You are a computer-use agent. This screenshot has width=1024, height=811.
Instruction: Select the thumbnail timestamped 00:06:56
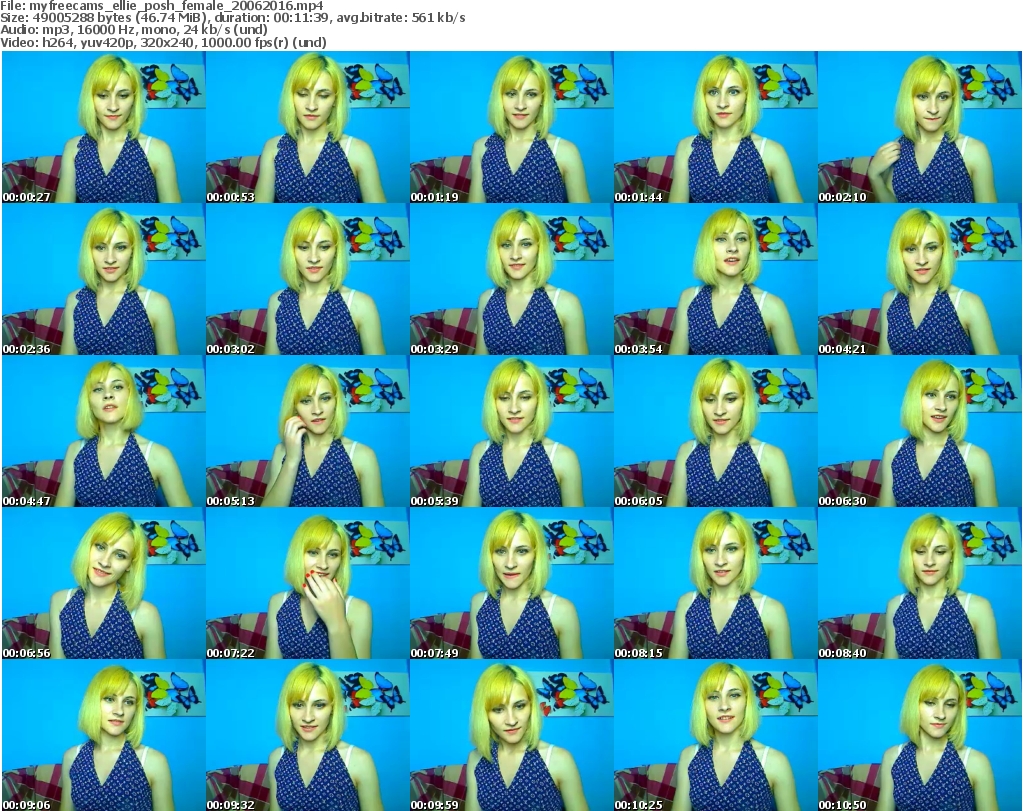103,583
